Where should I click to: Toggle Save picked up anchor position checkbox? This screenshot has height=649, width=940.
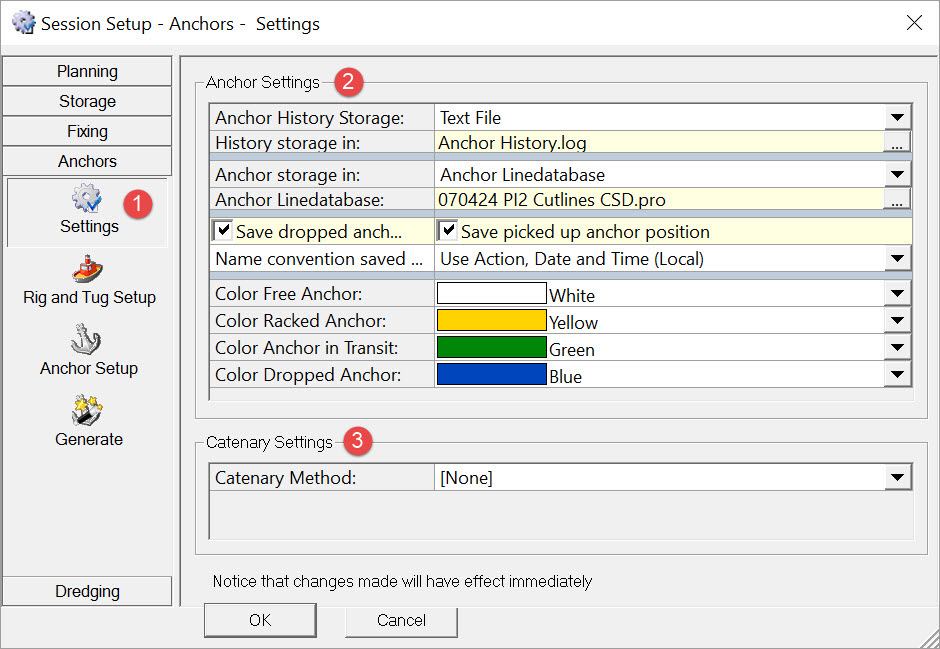[449, 231]
